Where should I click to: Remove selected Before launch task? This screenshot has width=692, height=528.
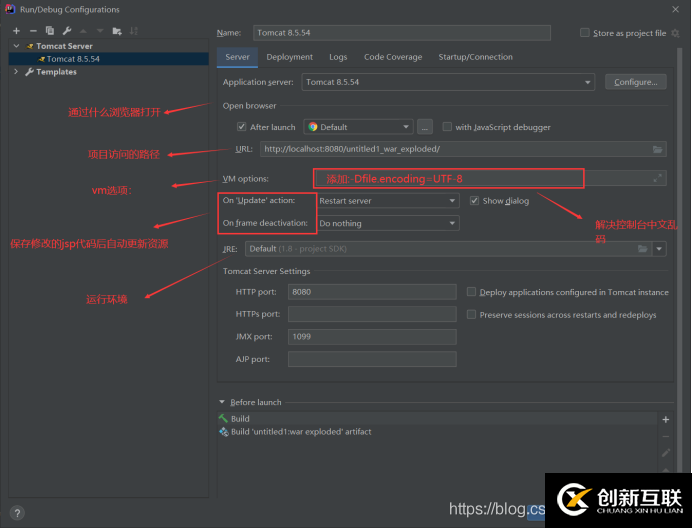[x=666, y=437]
